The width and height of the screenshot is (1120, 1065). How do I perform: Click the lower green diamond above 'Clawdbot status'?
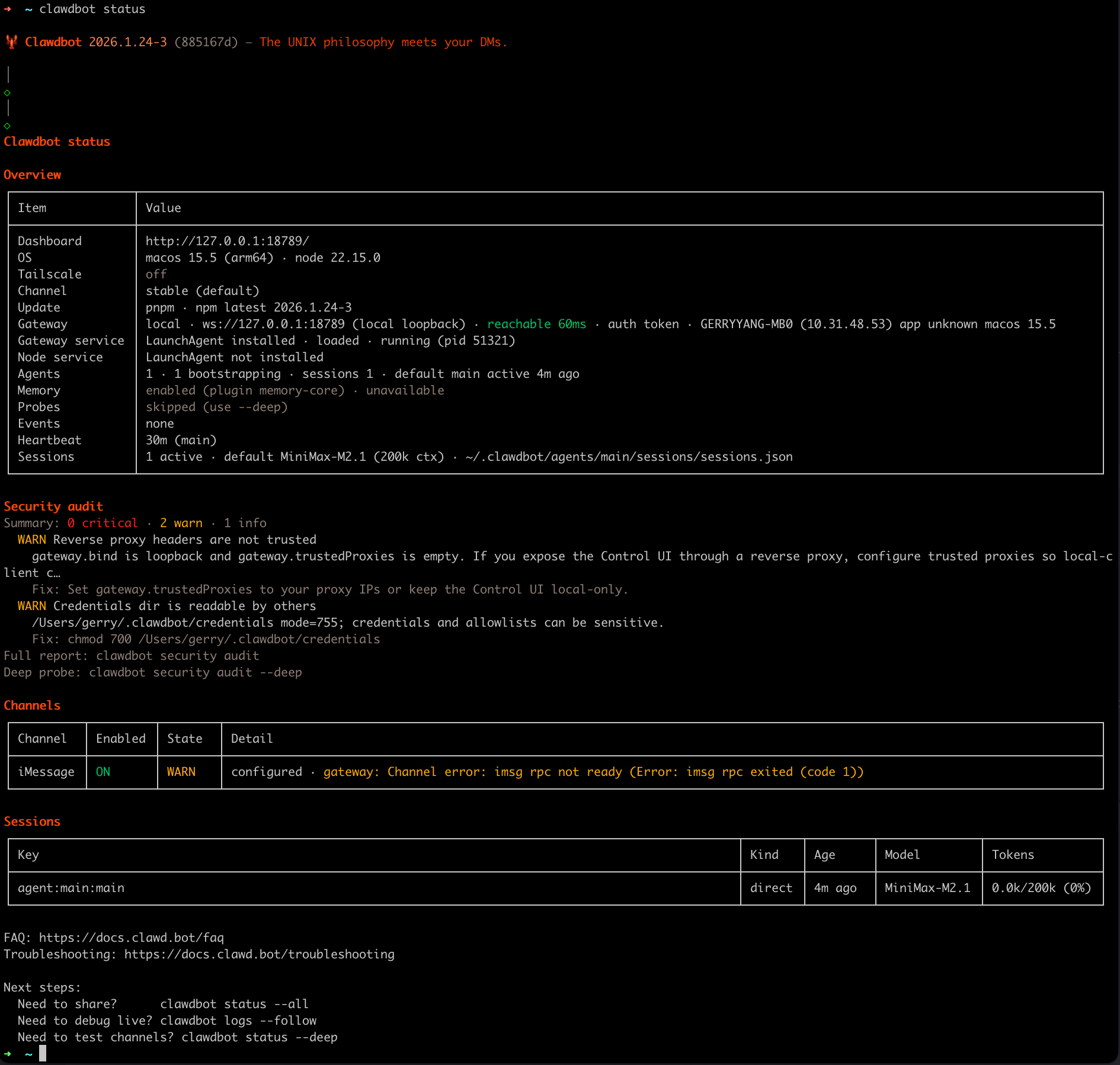click(7, 126)
